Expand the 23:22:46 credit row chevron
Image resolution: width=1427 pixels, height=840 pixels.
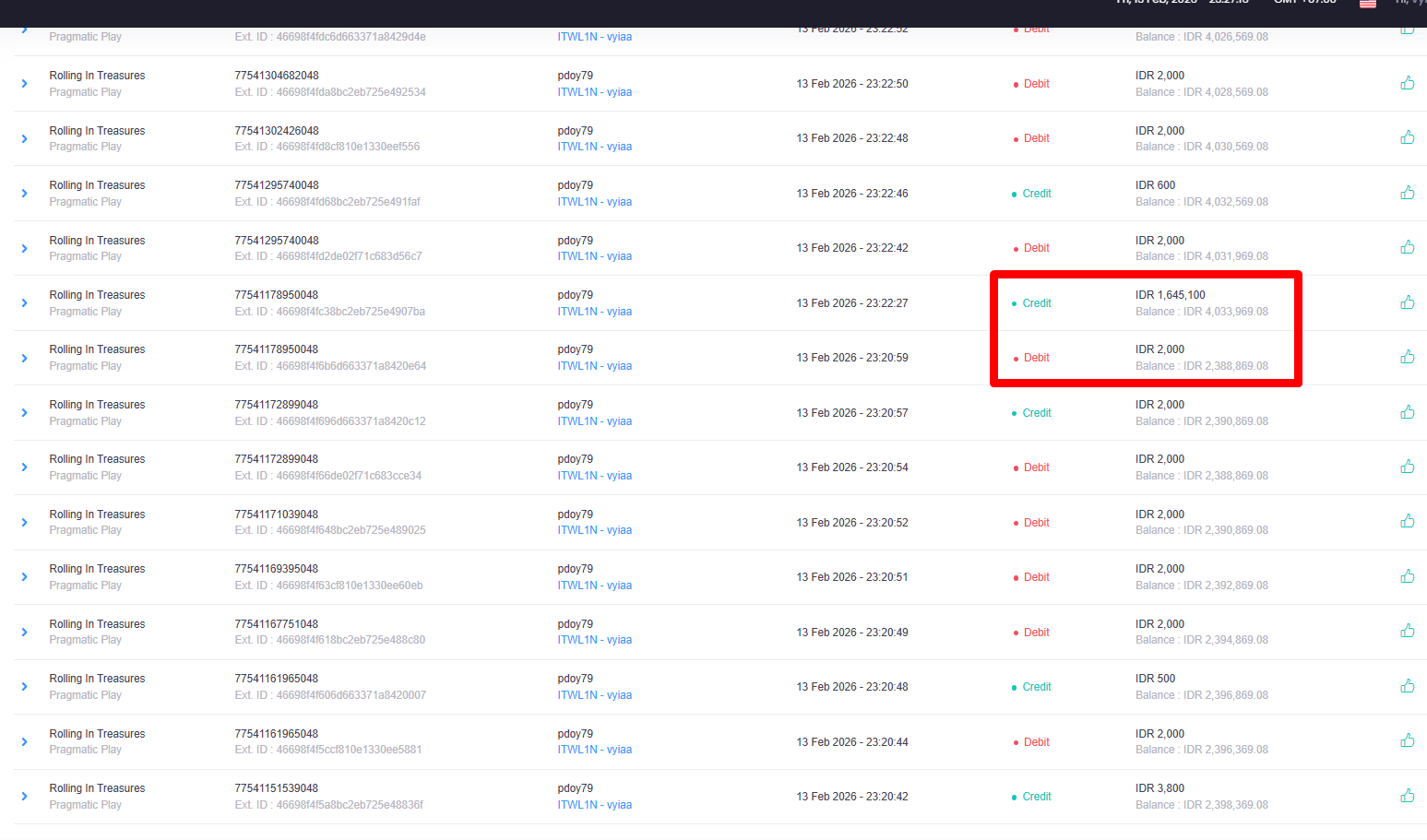tap(24, 194)
